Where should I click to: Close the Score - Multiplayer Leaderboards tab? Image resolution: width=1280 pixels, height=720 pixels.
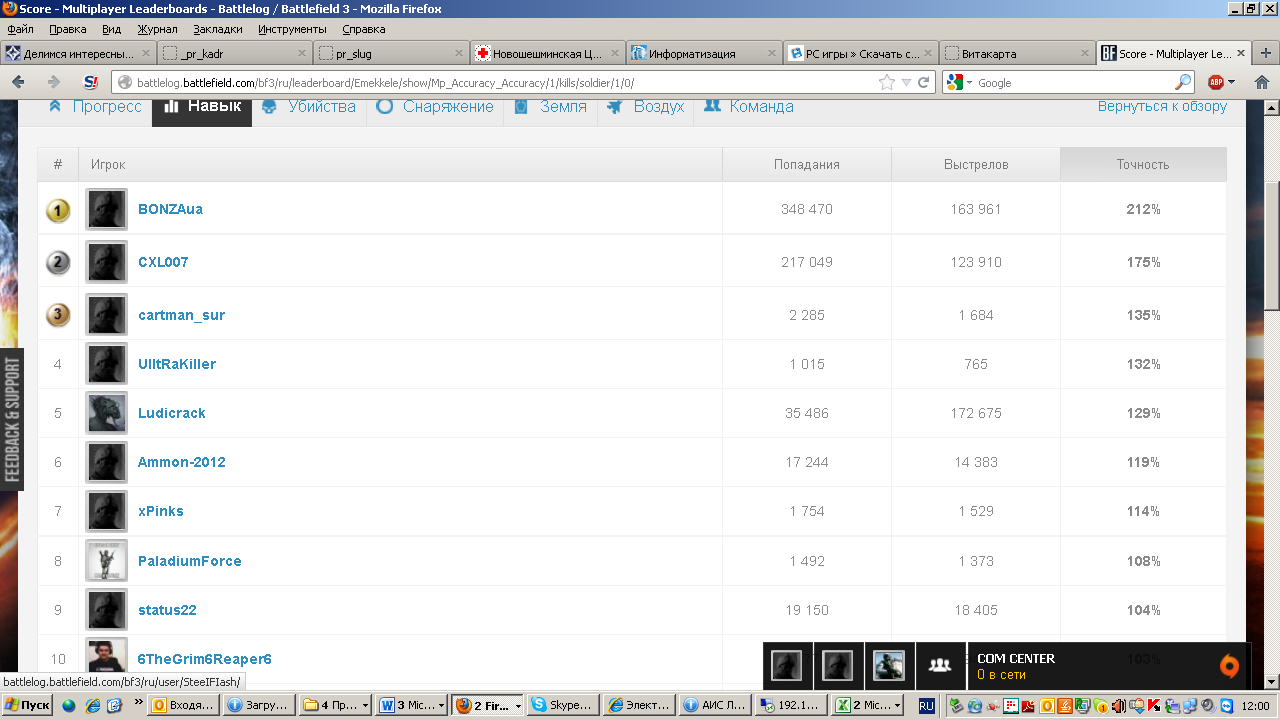[x=1241, y=54]
